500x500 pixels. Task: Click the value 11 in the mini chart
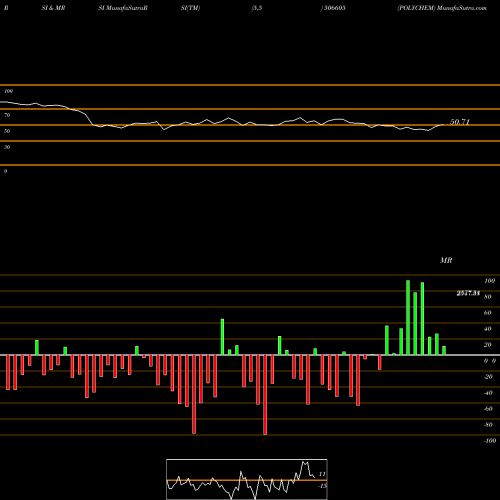(x=322, y=474)
